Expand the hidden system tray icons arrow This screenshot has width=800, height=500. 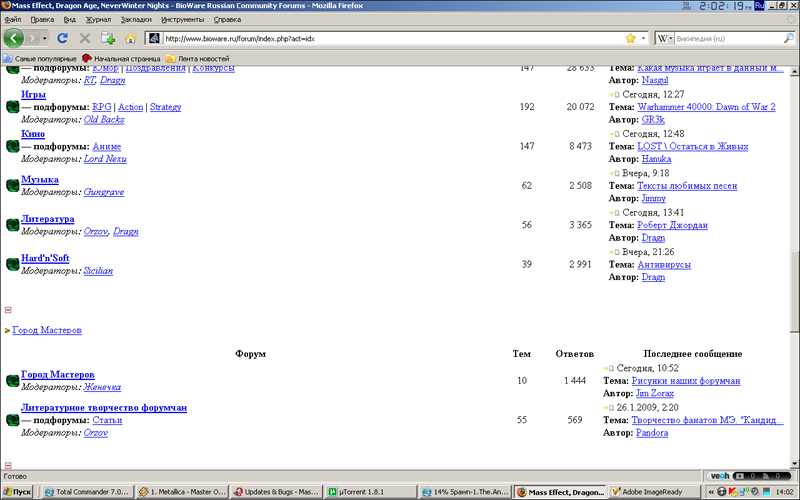point(711,492)
